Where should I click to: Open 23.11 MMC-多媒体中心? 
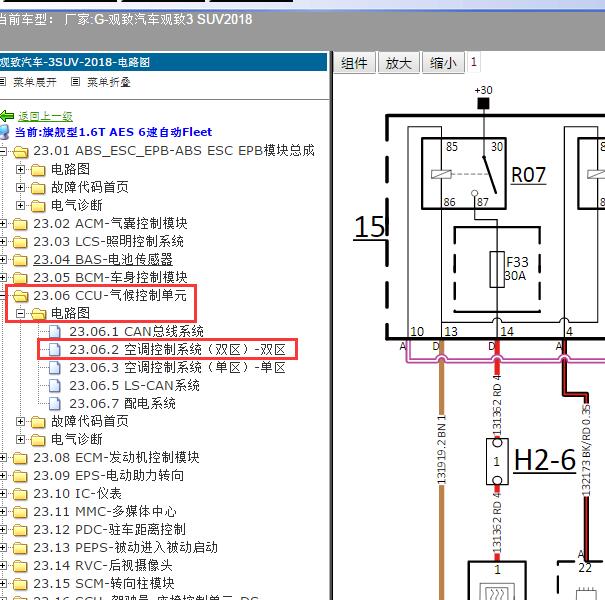point(105,511)
